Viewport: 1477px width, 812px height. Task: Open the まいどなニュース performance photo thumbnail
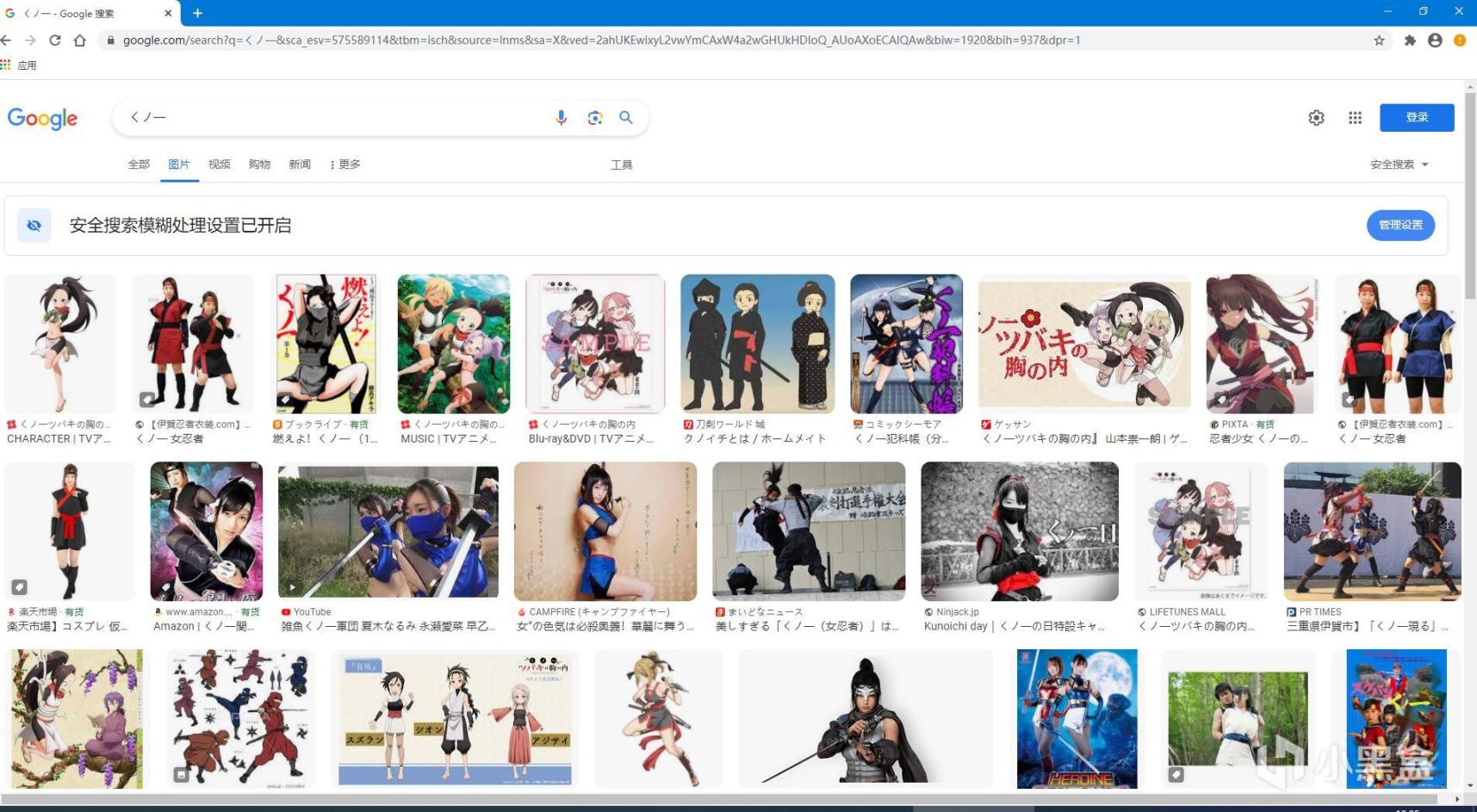click(x=809, y=531)
